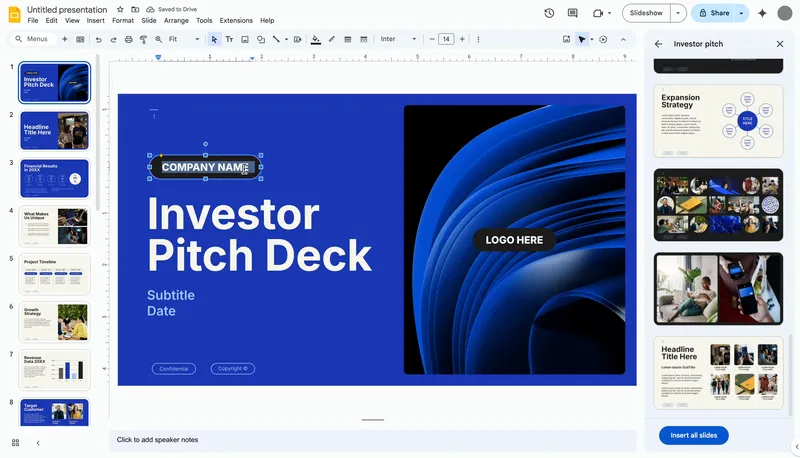Choose the 'Expansion Strategy' template slide
Screen dimensions: 800x458
click(718, 121)
